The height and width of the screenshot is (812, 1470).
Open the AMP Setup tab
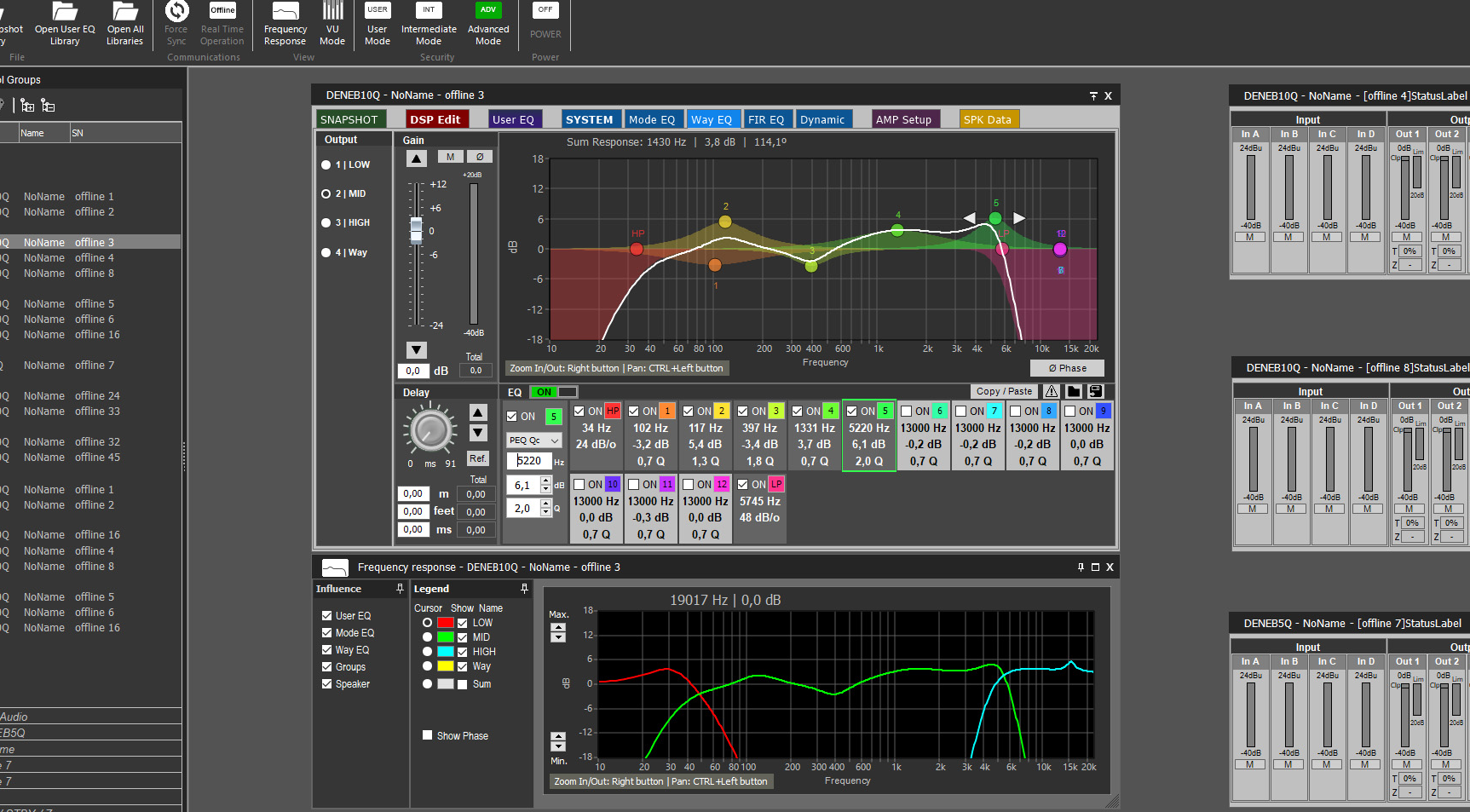903,119
